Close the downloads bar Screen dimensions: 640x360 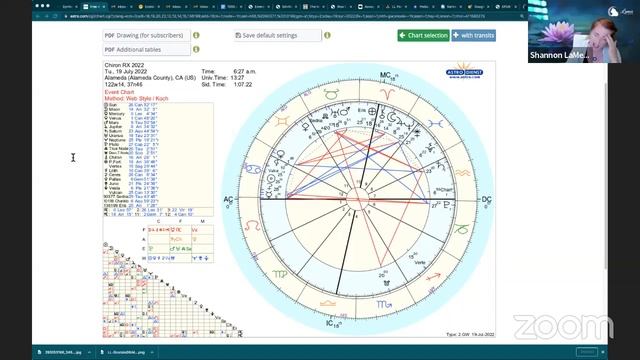[x=602, y=352]
